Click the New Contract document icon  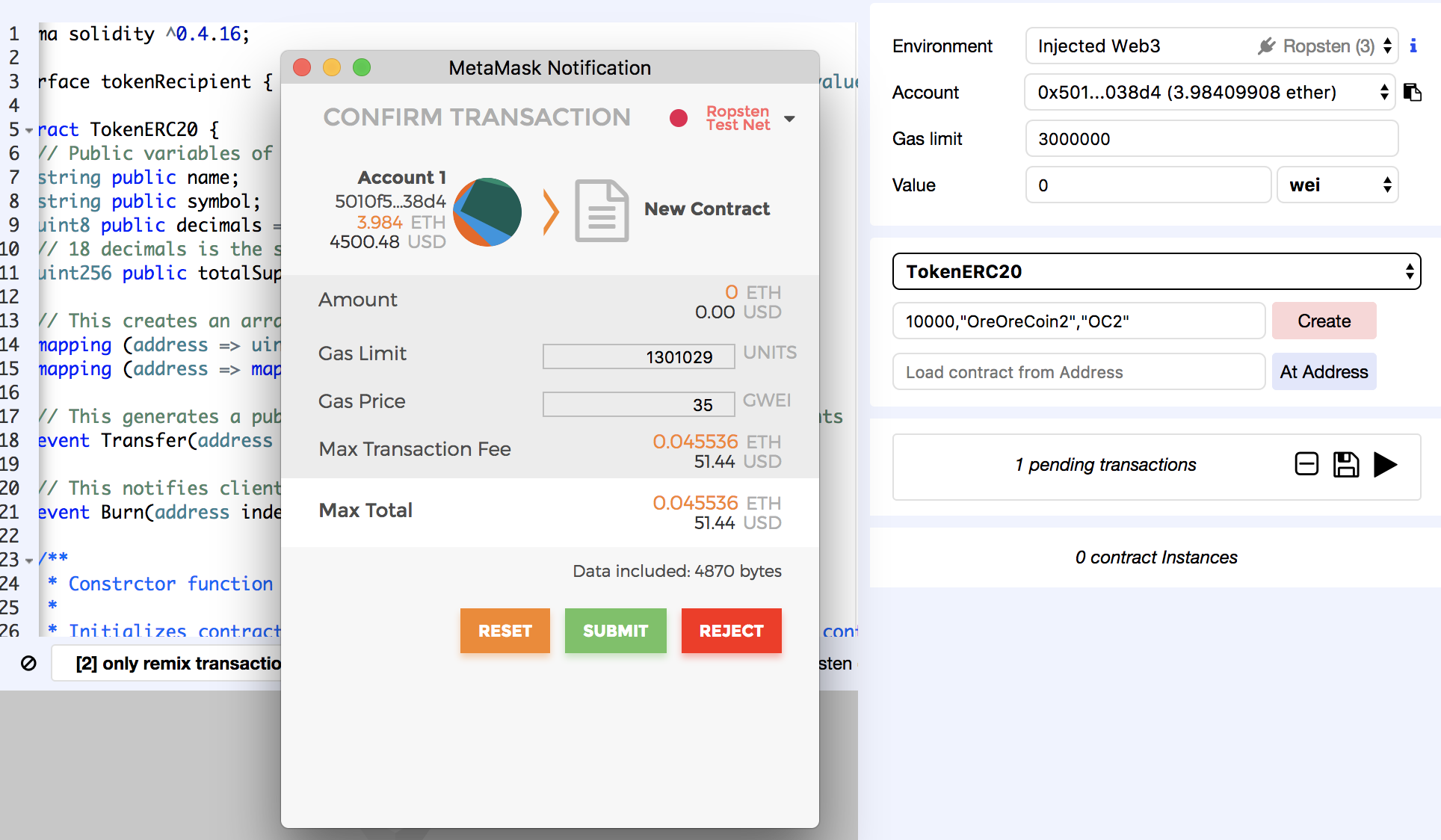pyautogui.click(x=602, y=211)
